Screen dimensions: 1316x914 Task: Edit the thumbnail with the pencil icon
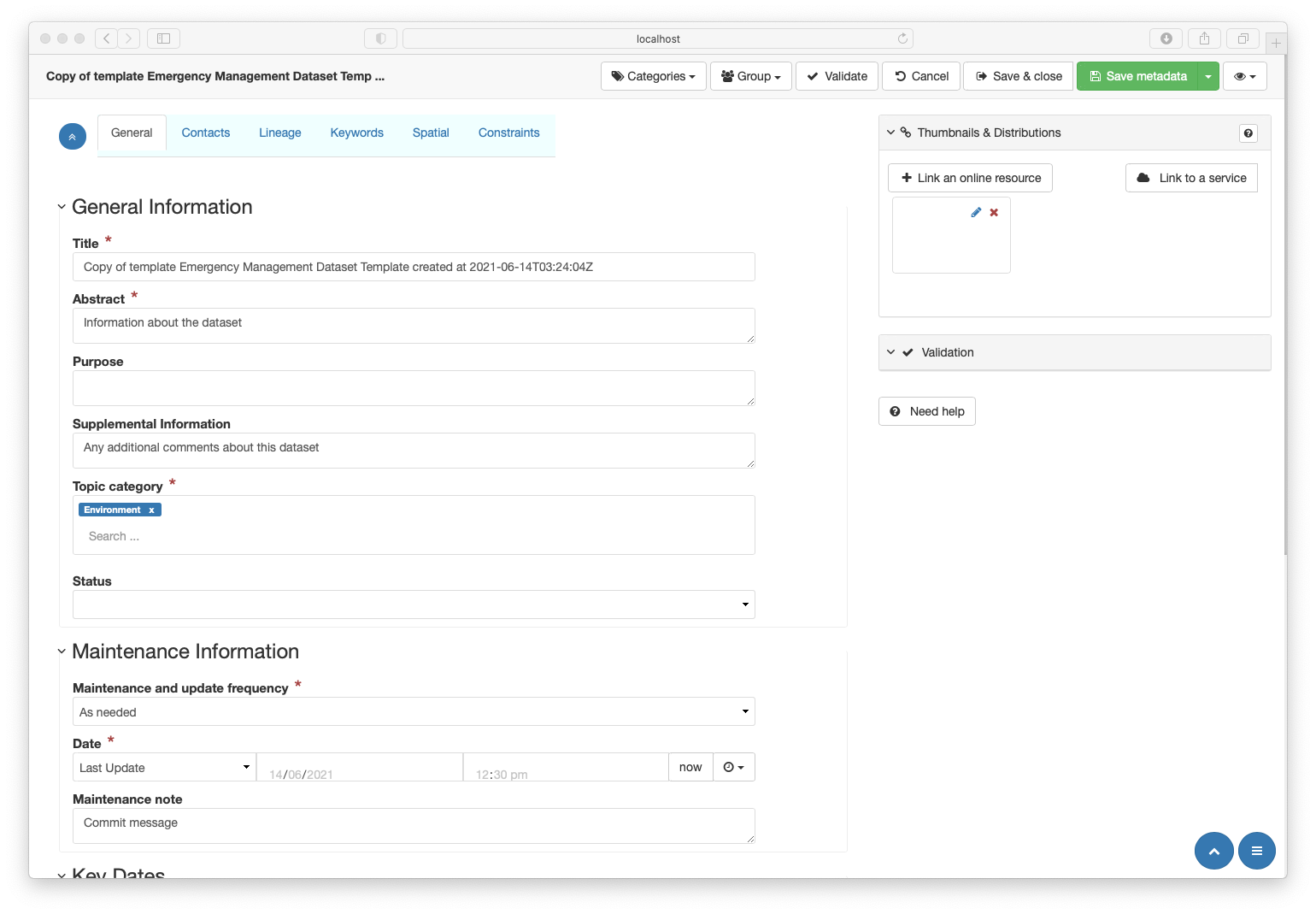point(976,212)
